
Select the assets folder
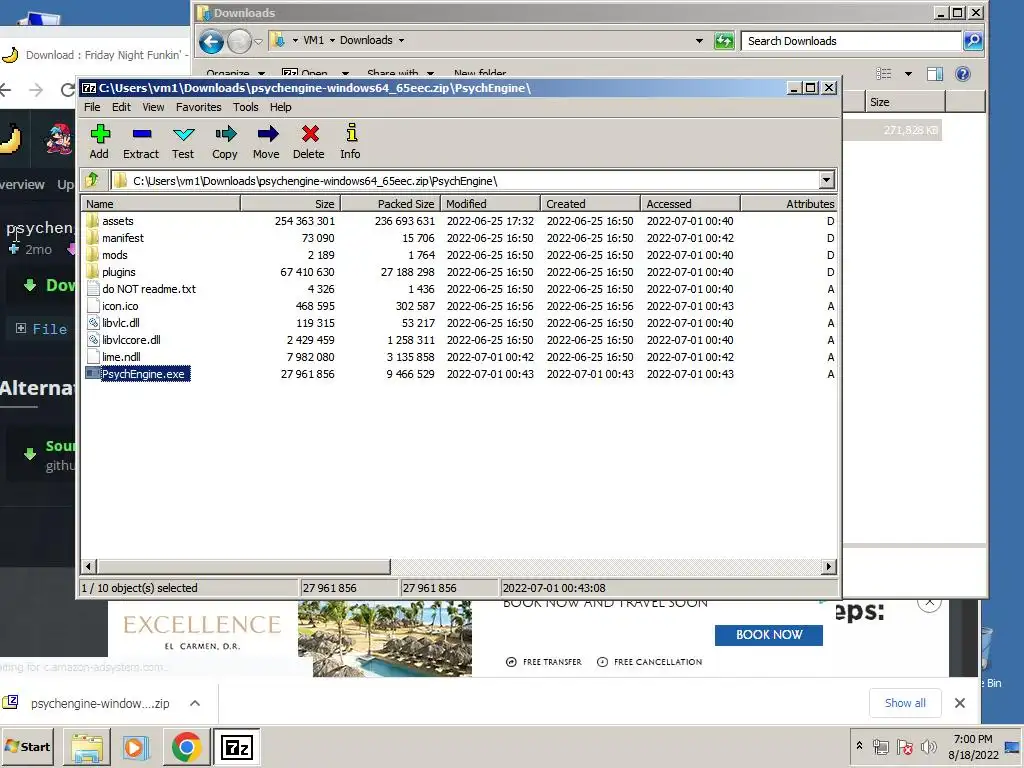(118, 221)
